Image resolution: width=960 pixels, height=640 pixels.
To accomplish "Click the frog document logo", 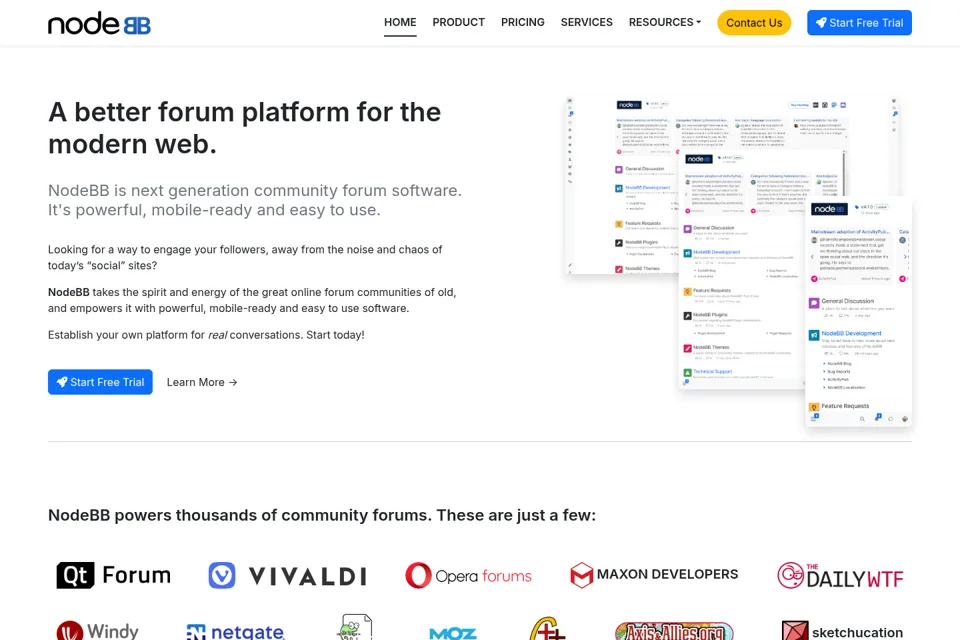I will (x=354, y=627).
